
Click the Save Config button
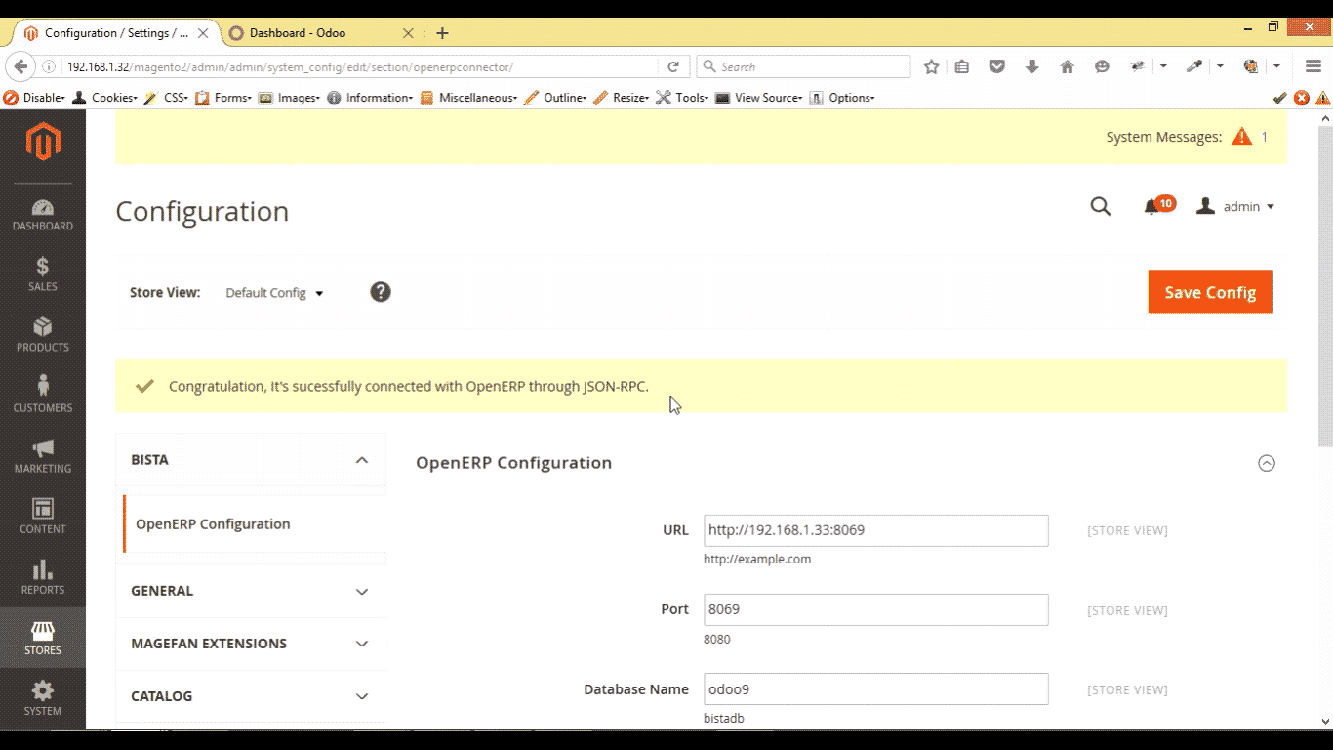pos(1210,292)
